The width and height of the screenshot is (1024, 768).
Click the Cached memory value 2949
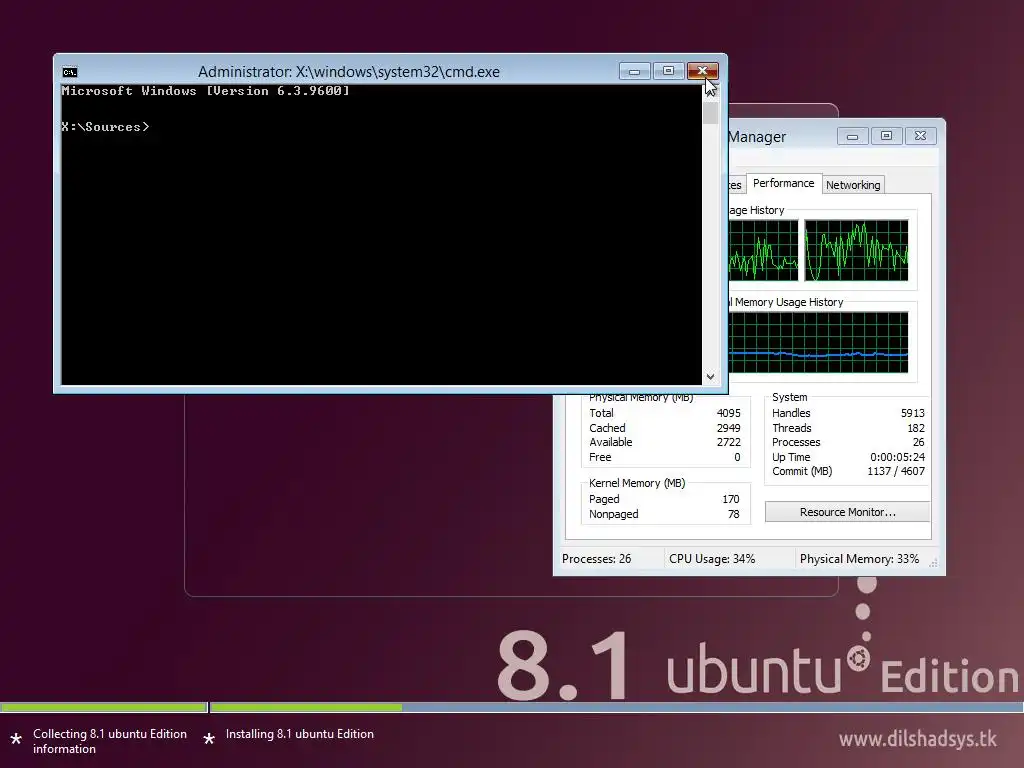click(x=729, y=428)
